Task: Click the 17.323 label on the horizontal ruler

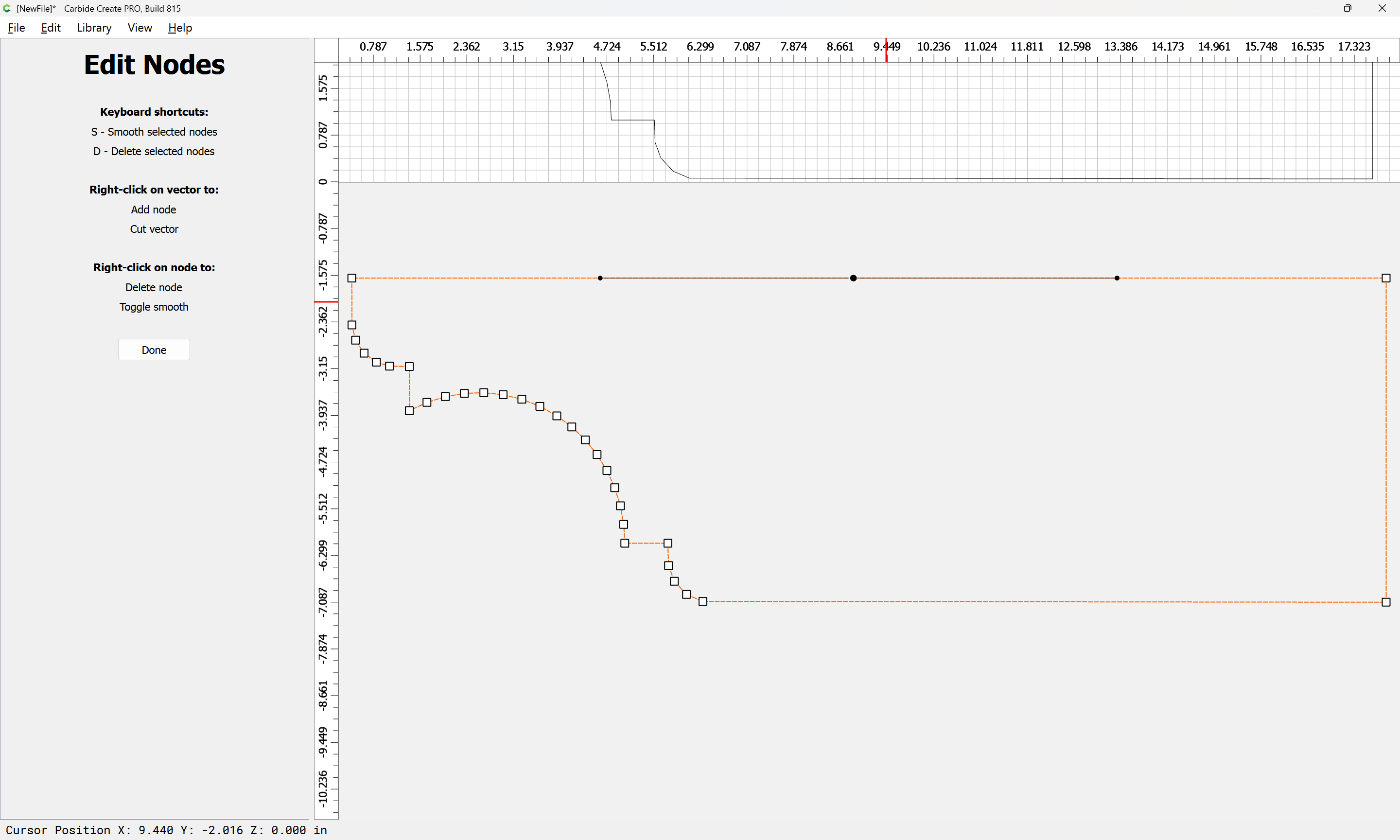Action: (1354, 46)
